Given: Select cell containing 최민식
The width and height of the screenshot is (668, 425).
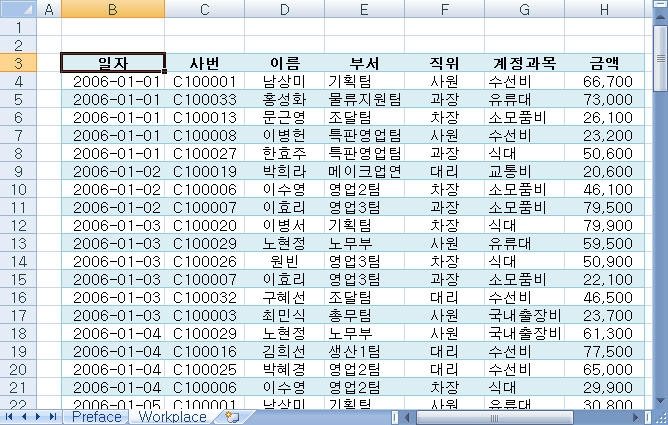Looking at the screenshot, I should coord(285,315).
